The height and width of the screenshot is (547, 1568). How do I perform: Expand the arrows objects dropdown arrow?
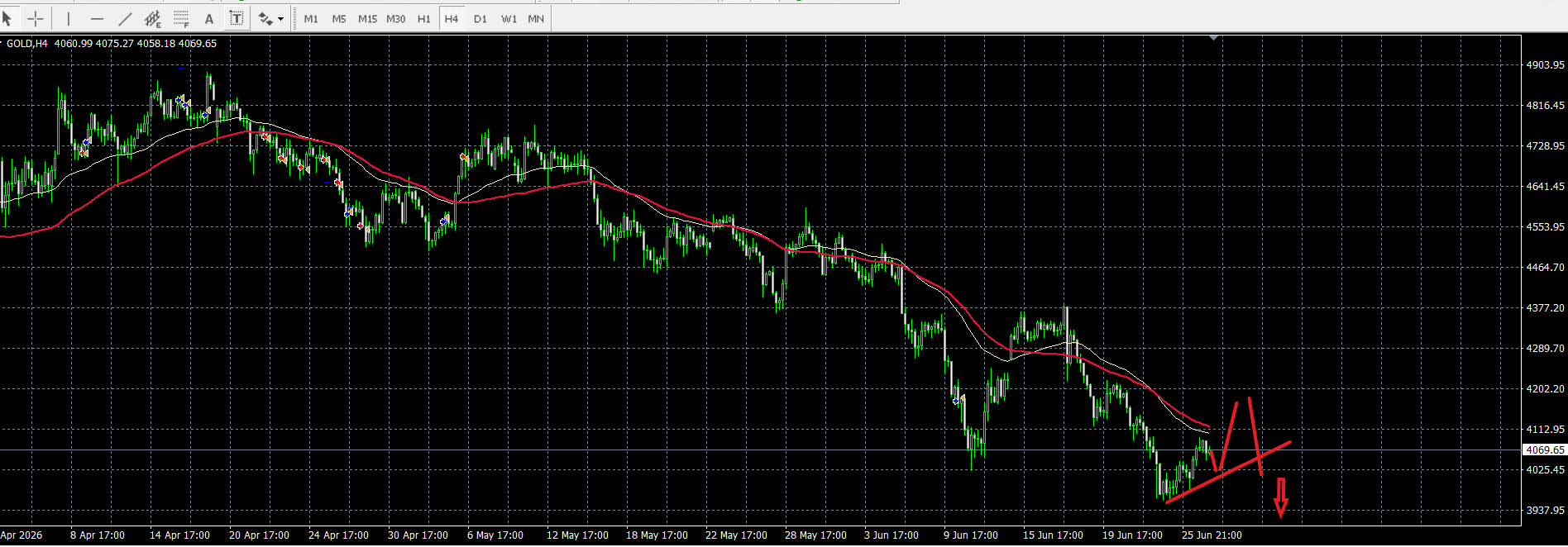tap(281, 18)
